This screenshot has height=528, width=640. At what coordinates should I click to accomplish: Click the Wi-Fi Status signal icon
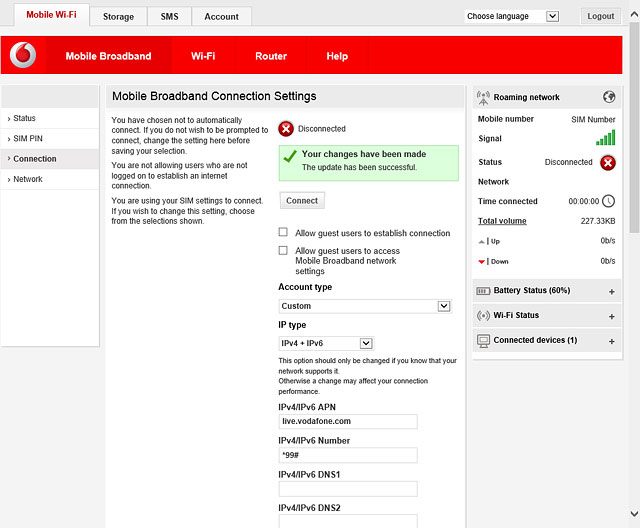click(483, 315)
